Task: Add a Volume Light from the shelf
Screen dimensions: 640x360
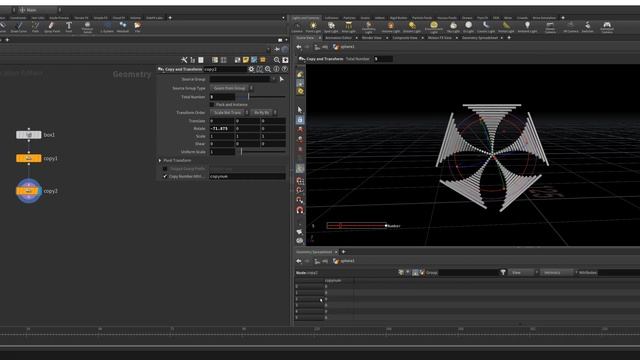Action: click(391, 27)
